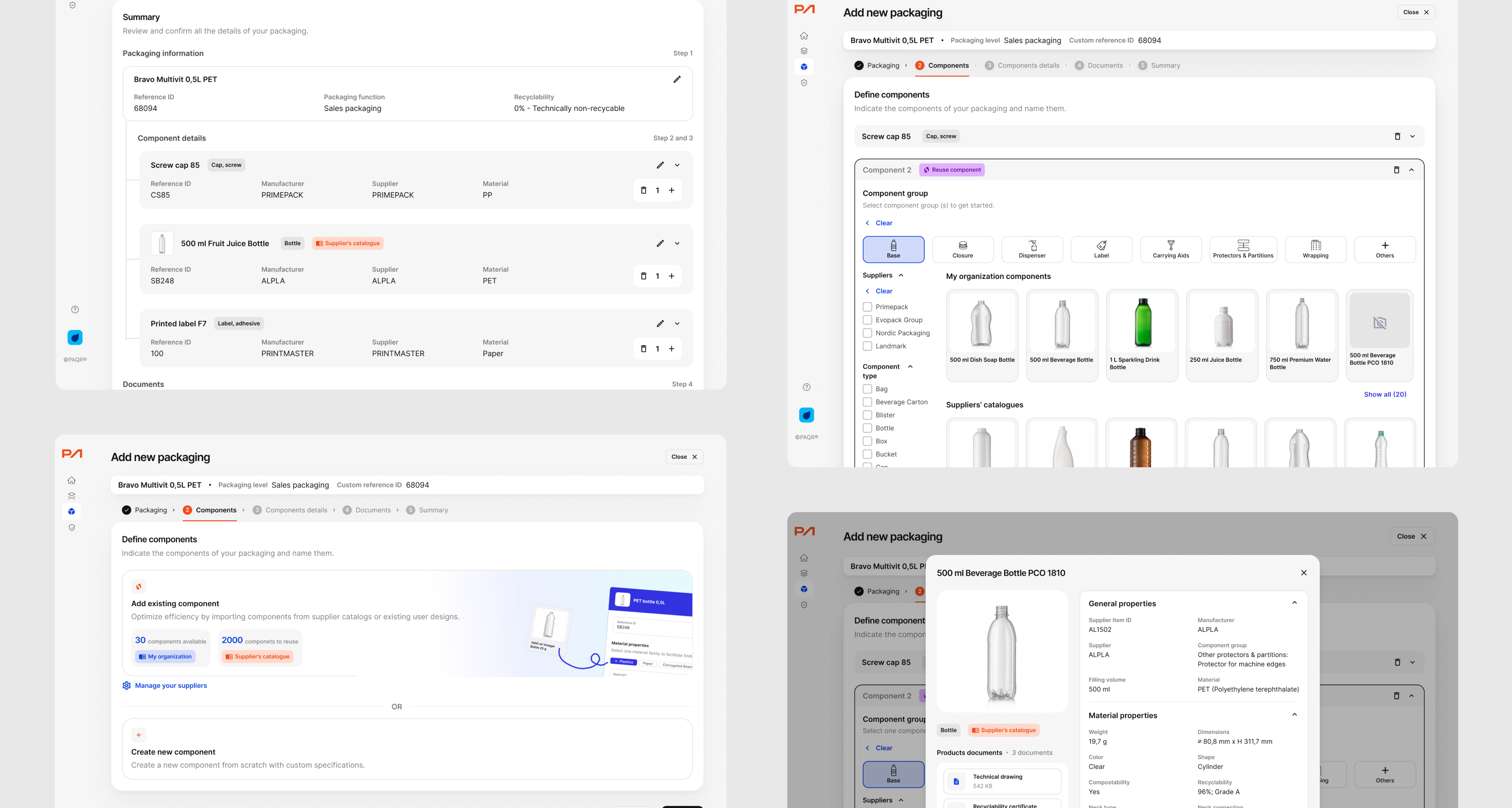Check the Primepack supplier filter
The image size is (1512, 808).
(867, 307)
